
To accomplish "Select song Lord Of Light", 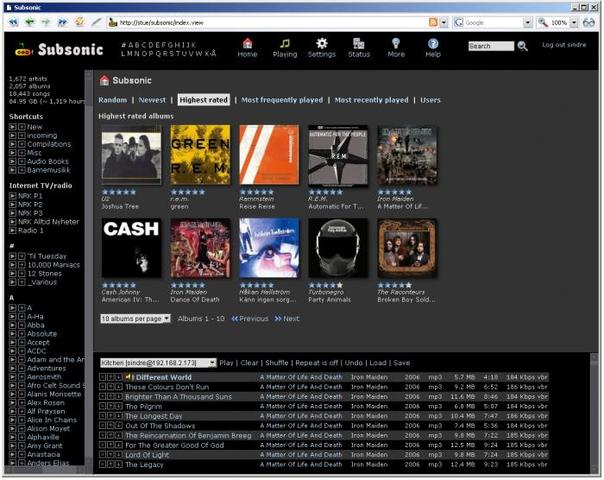I will [x=147, y=455].
